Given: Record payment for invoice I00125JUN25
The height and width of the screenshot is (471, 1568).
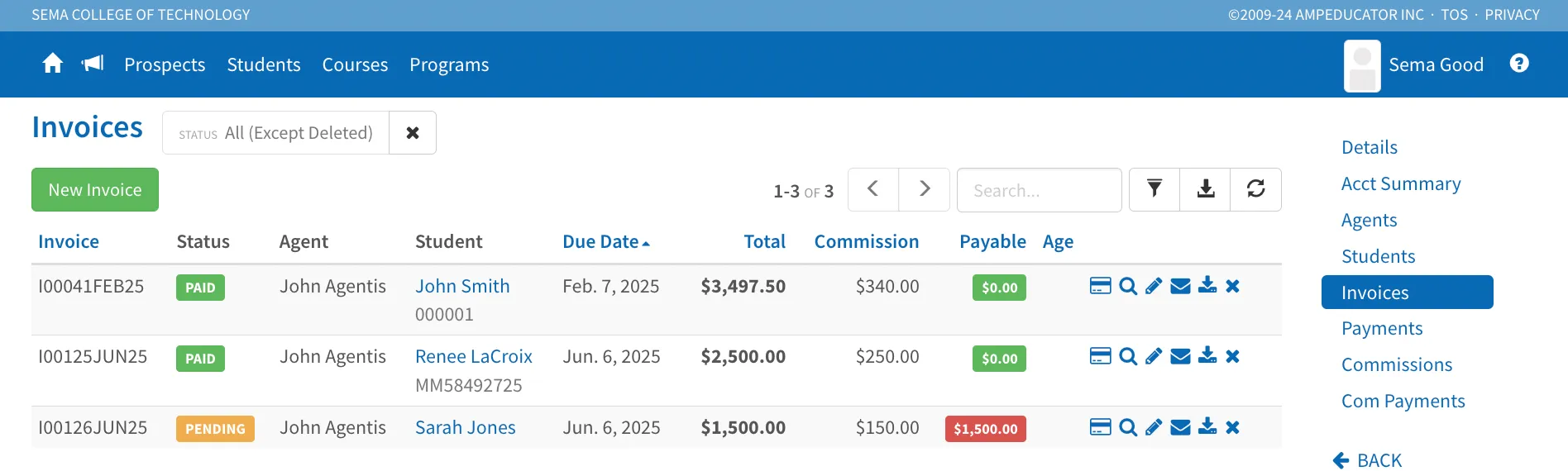Looking at the screenshot, I should coord(1100,356).
